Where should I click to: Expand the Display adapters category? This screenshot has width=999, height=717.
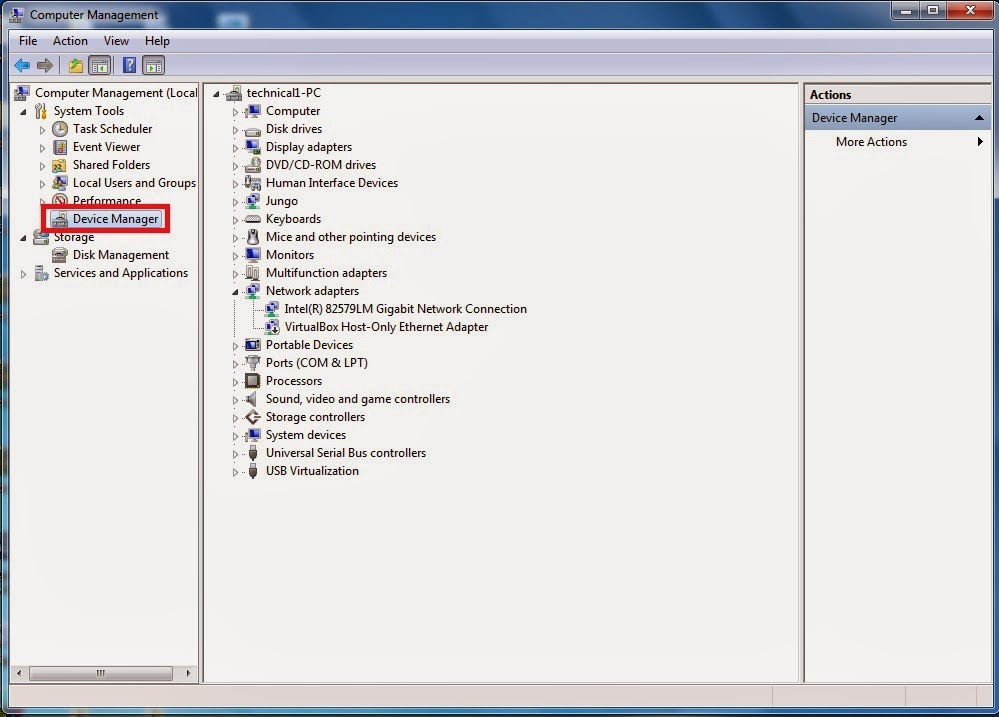click(x=235, y=148)
